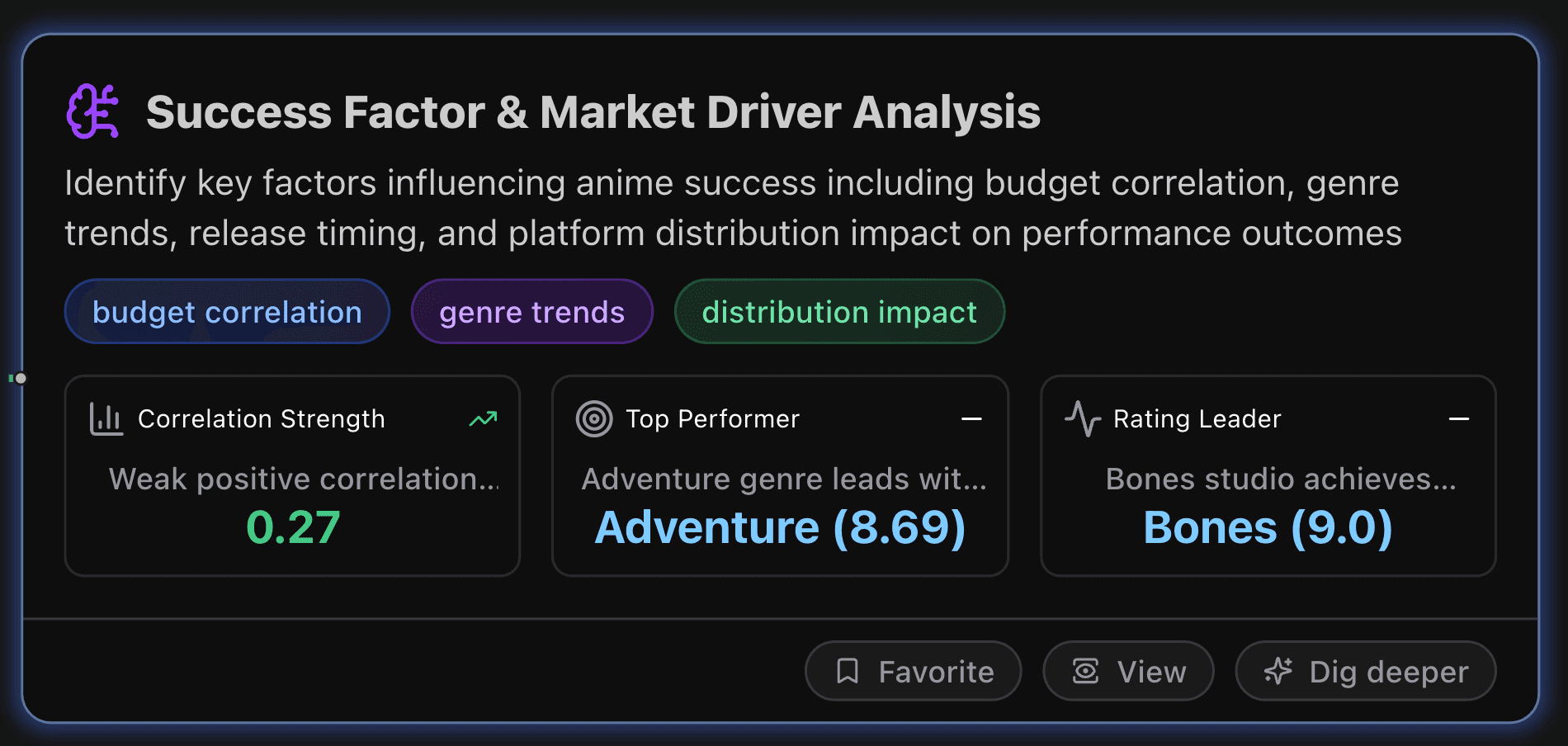1568x746 pixels.
Task: Click the target icon on the Top Performer card
Action: click(596, 418)
